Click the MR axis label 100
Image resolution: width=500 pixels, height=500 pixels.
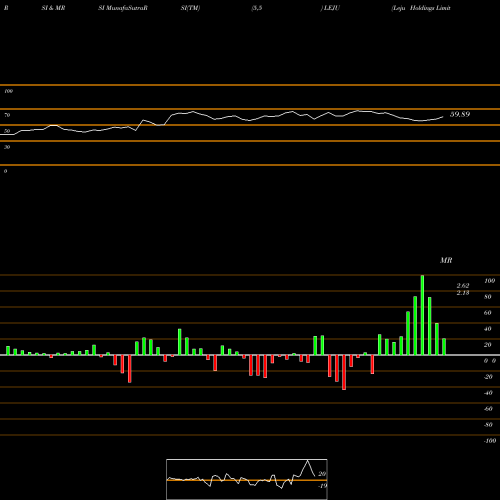(x=490, y=281)
